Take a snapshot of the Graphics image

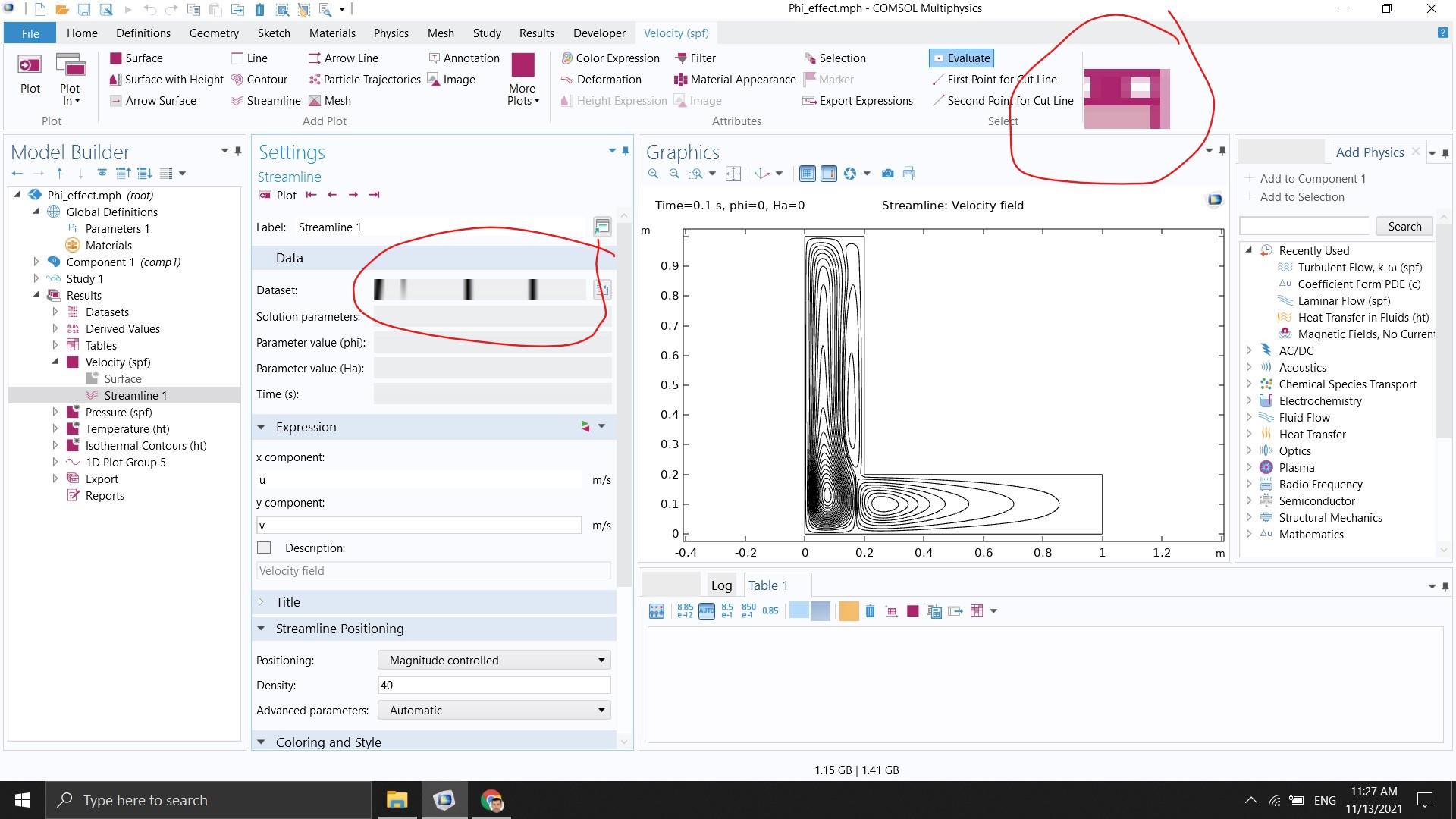coord(888,174)
